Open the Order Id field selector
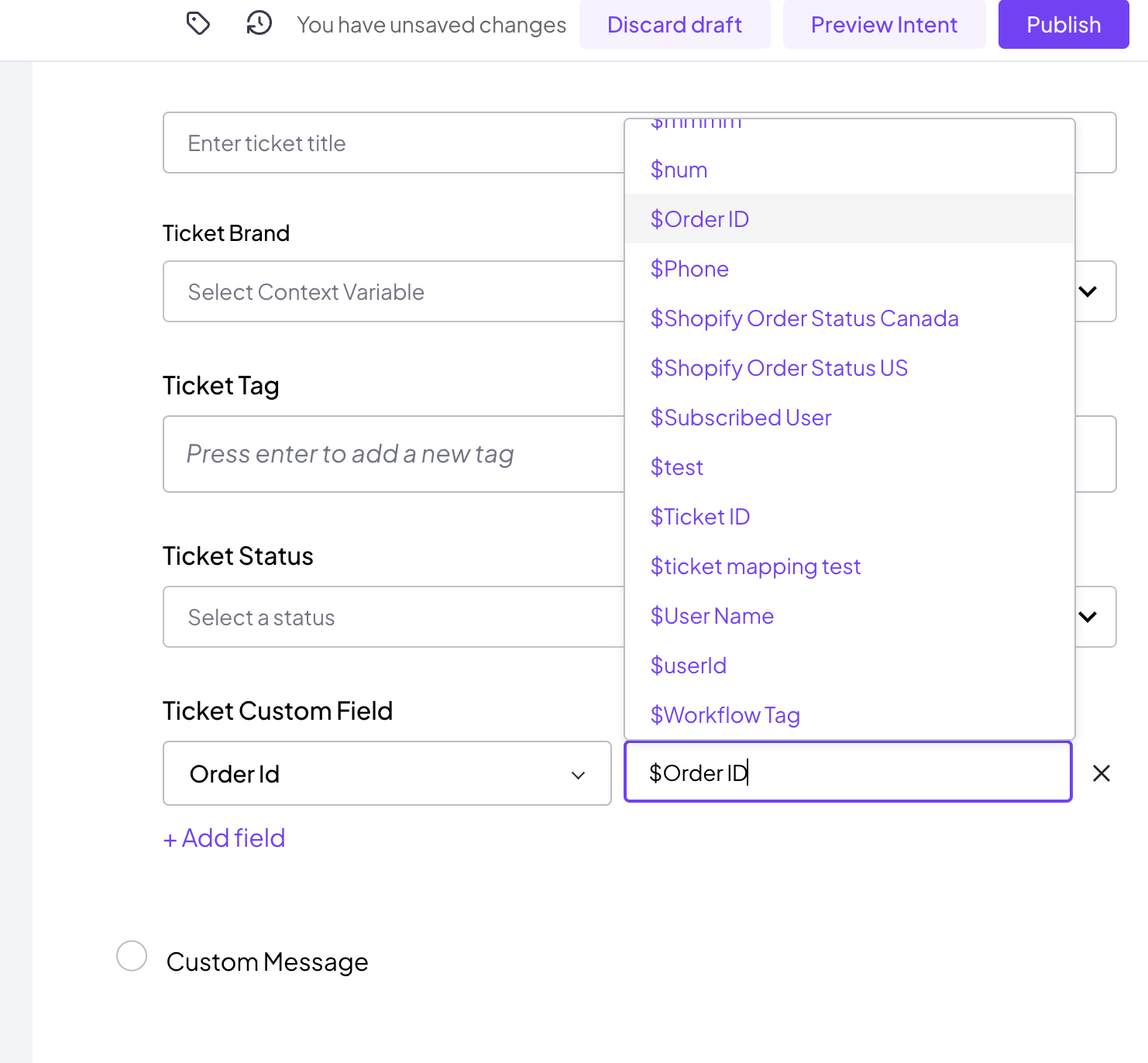Screen dimensions: 1148x1063 click(387, 773)
